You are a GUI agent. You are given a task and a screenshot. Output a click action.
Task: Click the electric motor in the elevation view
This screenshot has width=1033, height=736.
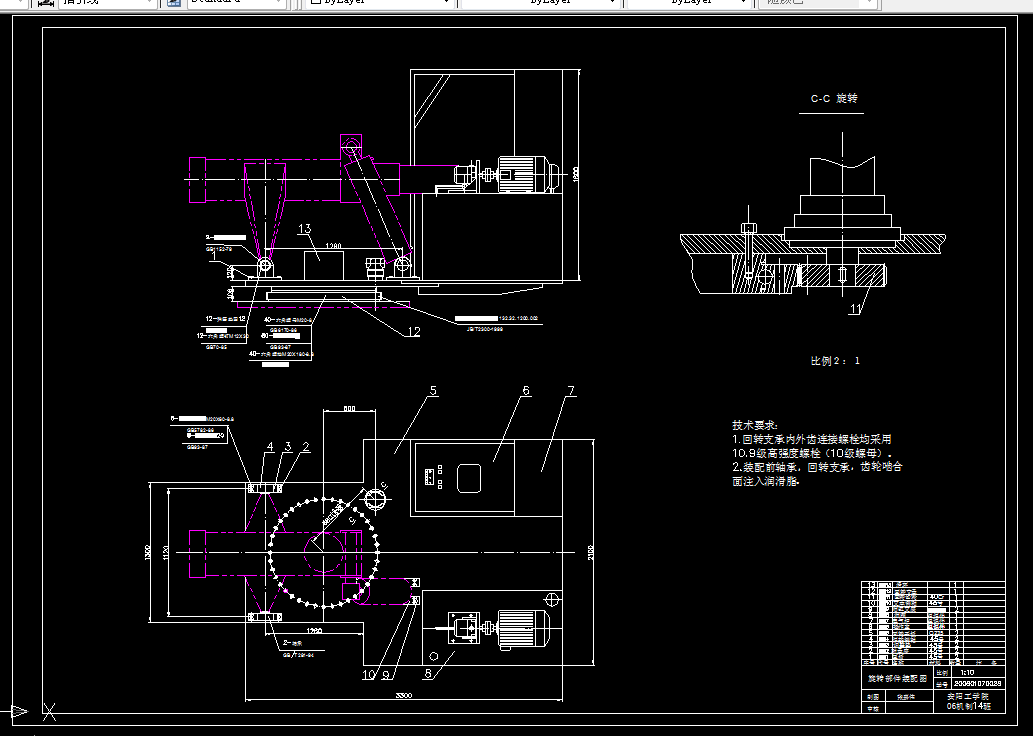(x=529, y=174)
